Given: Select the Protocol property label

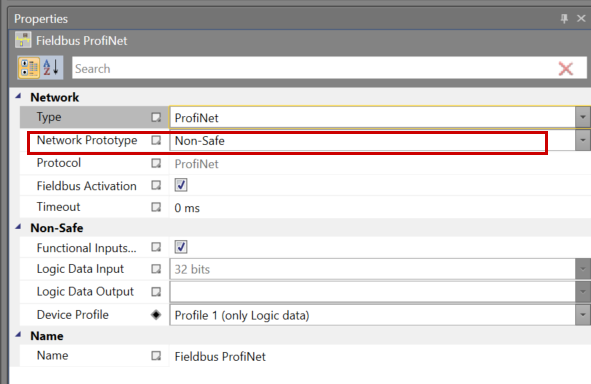Looking at the screenshot, I should 59,163.
